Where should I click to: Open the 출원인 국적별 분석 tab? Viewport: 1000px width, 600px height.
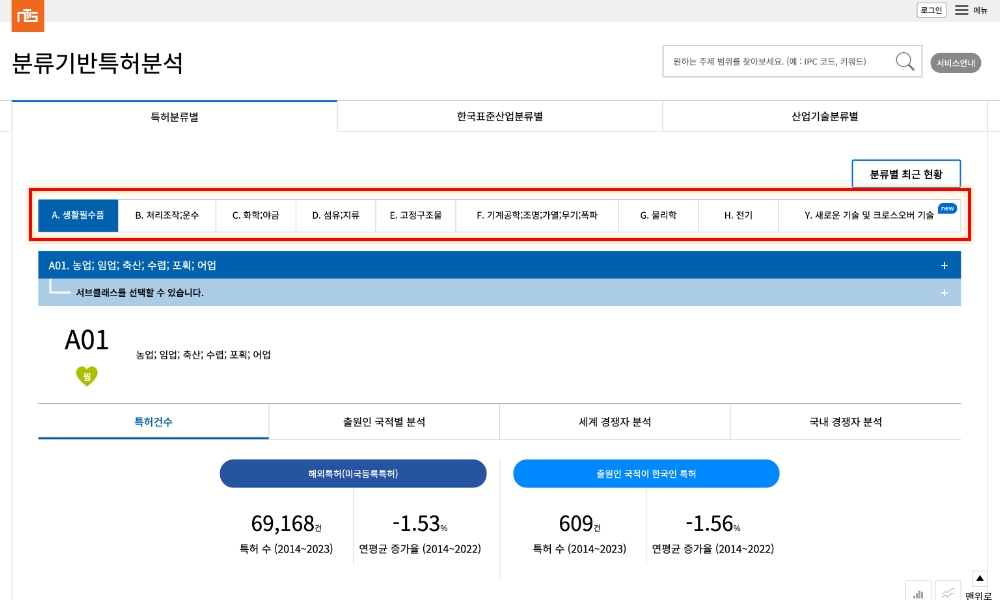click(384, 421)
